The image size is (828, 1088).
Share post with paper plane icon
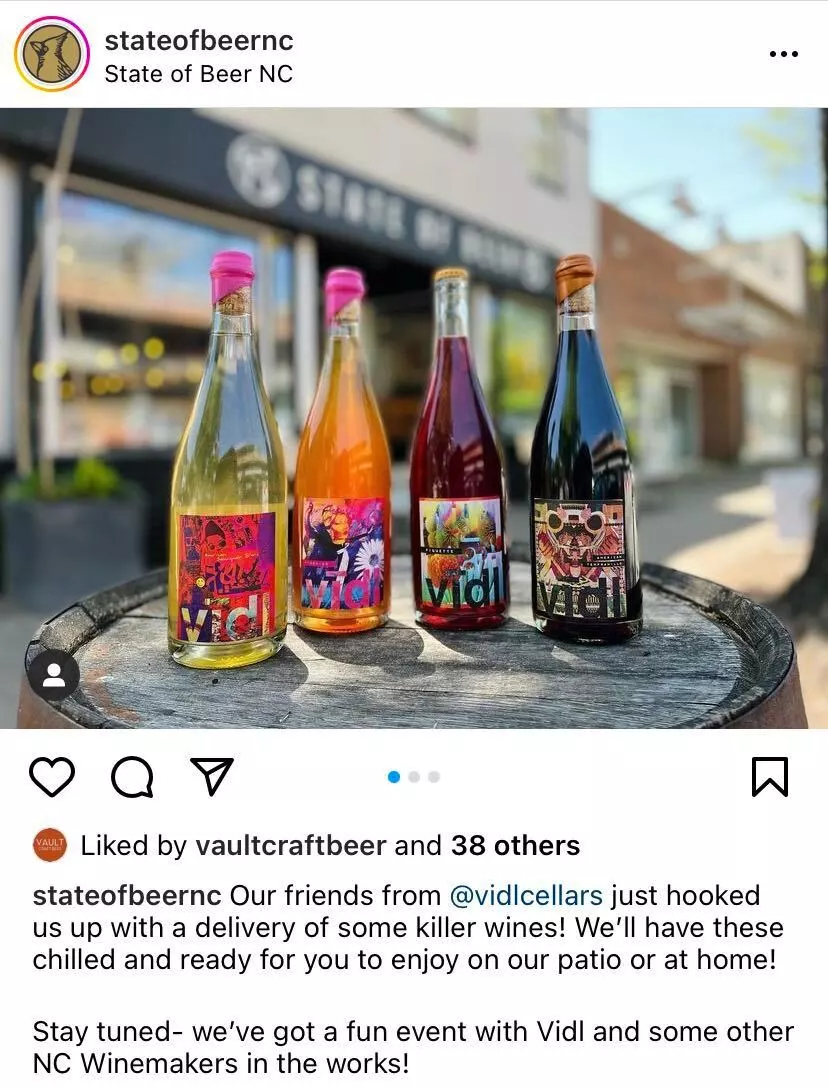tap(212, 776)
